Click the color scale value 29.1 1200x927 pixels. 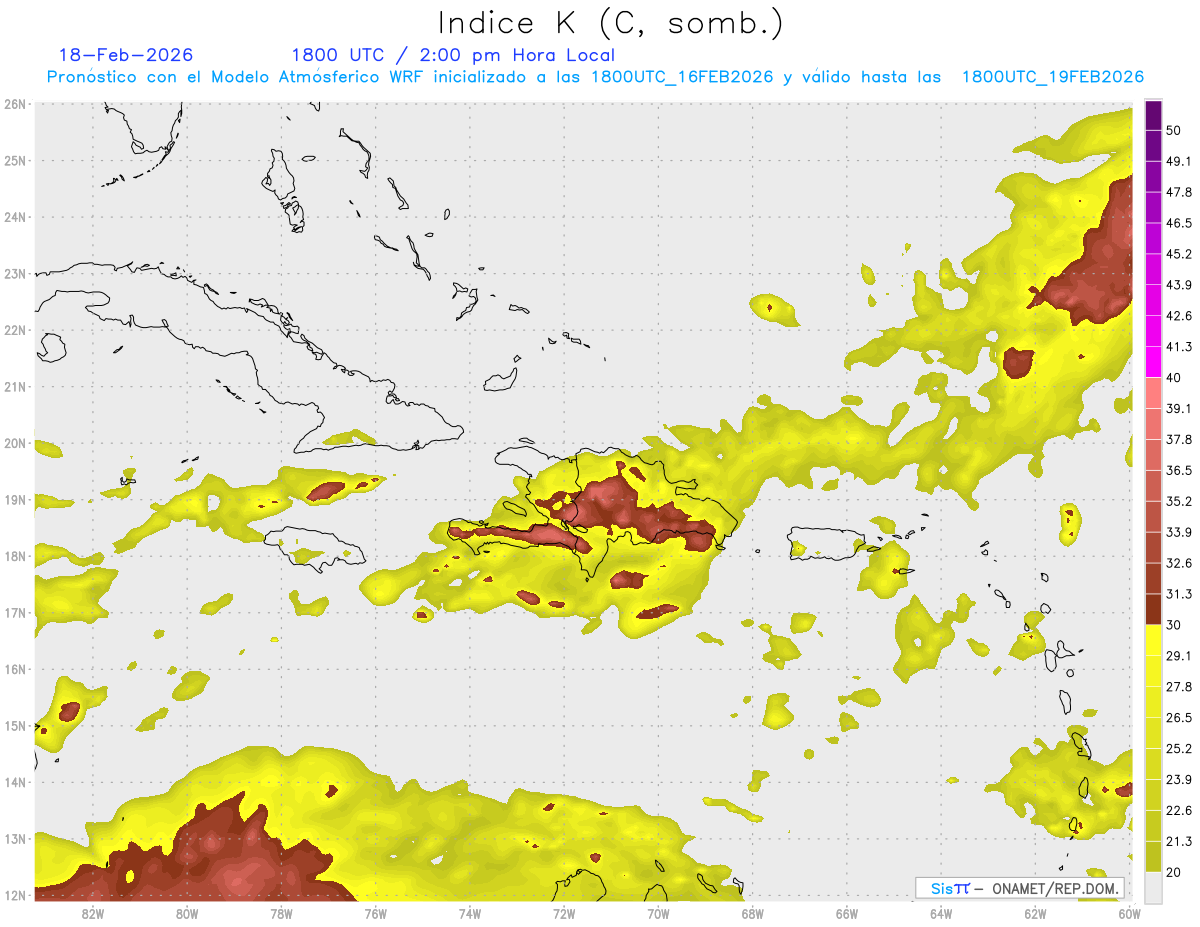click(x=1178, y=656)
